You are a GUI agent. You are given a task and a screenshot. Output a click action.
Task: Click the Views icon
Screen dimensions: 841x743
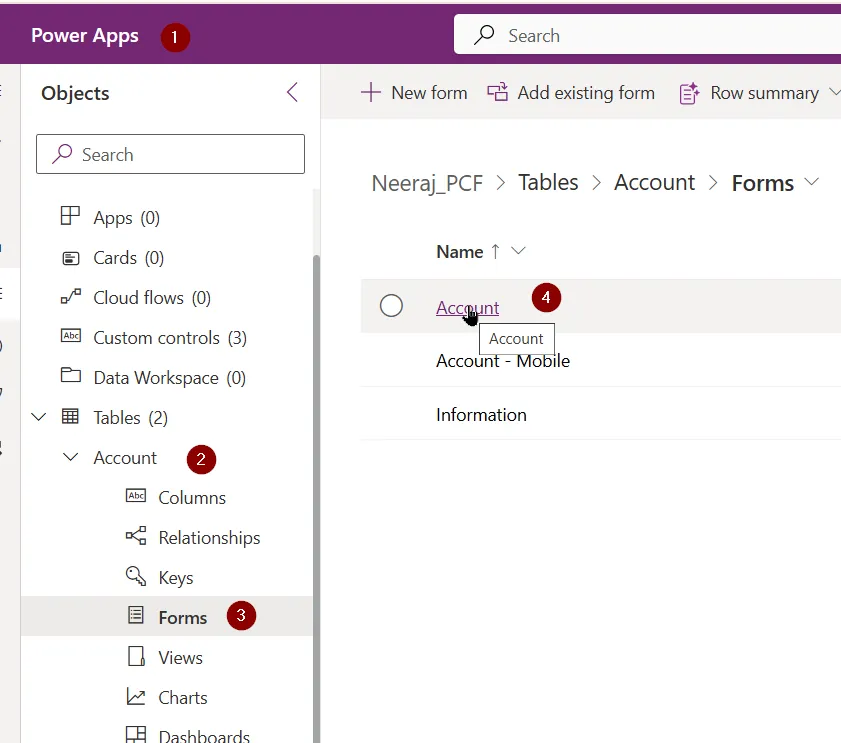point(136,656)
